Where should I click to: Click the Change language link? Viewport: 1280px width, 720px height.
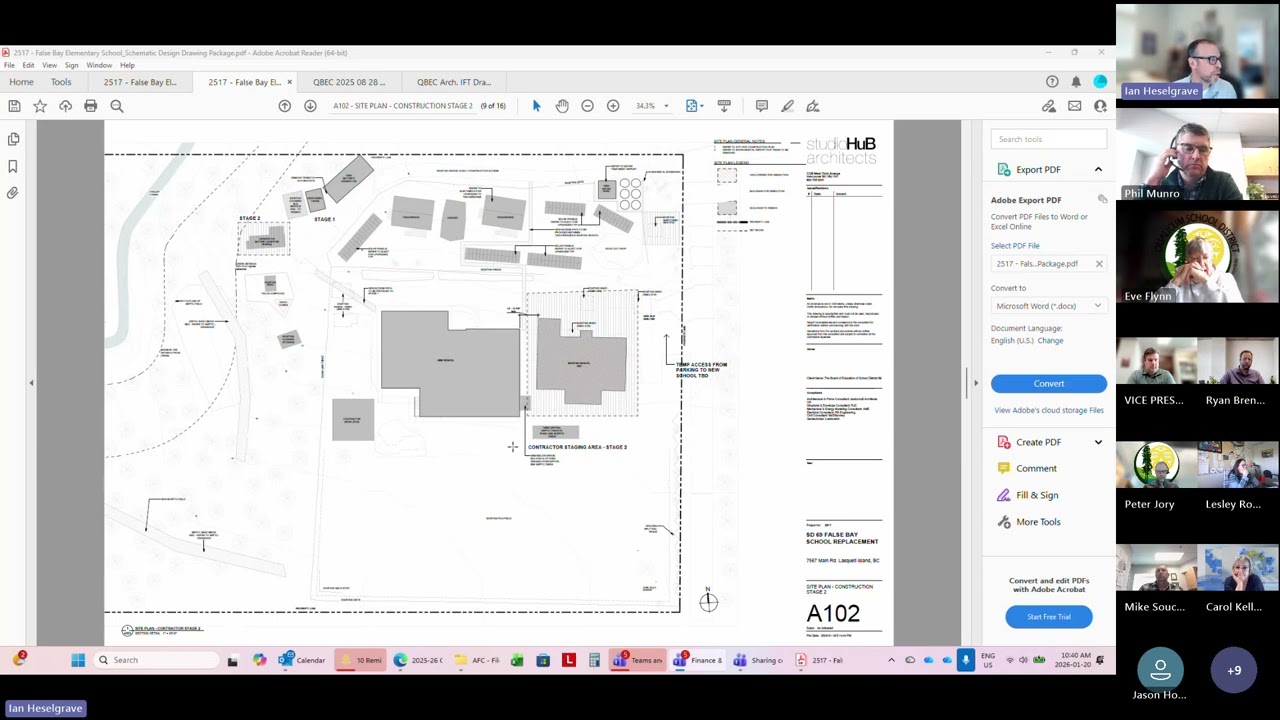(1050, 341)
